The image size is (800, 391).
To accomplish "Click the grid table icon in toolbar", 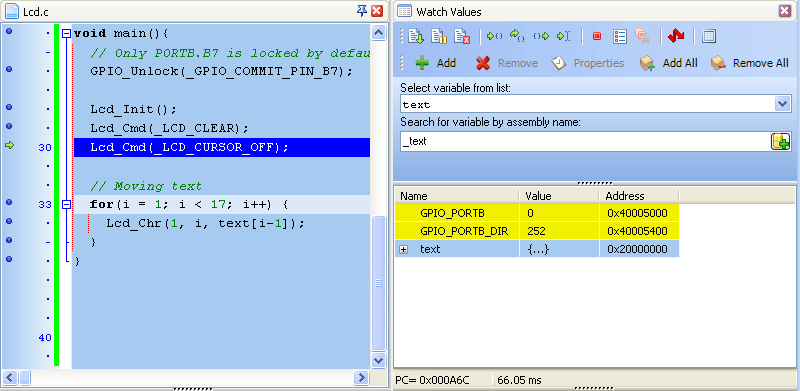I will 709,36.
